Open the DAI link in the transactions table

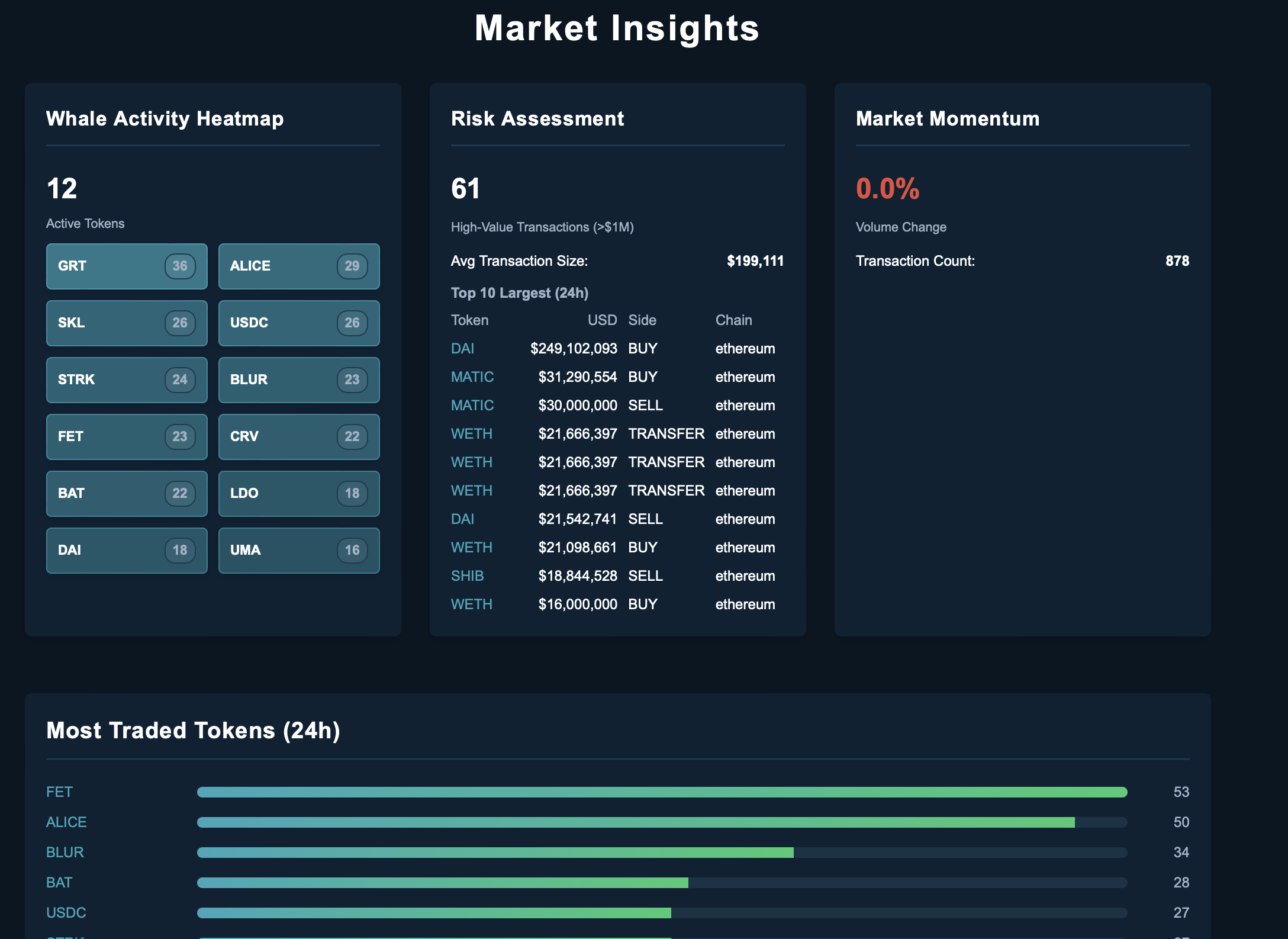[462, 348]
